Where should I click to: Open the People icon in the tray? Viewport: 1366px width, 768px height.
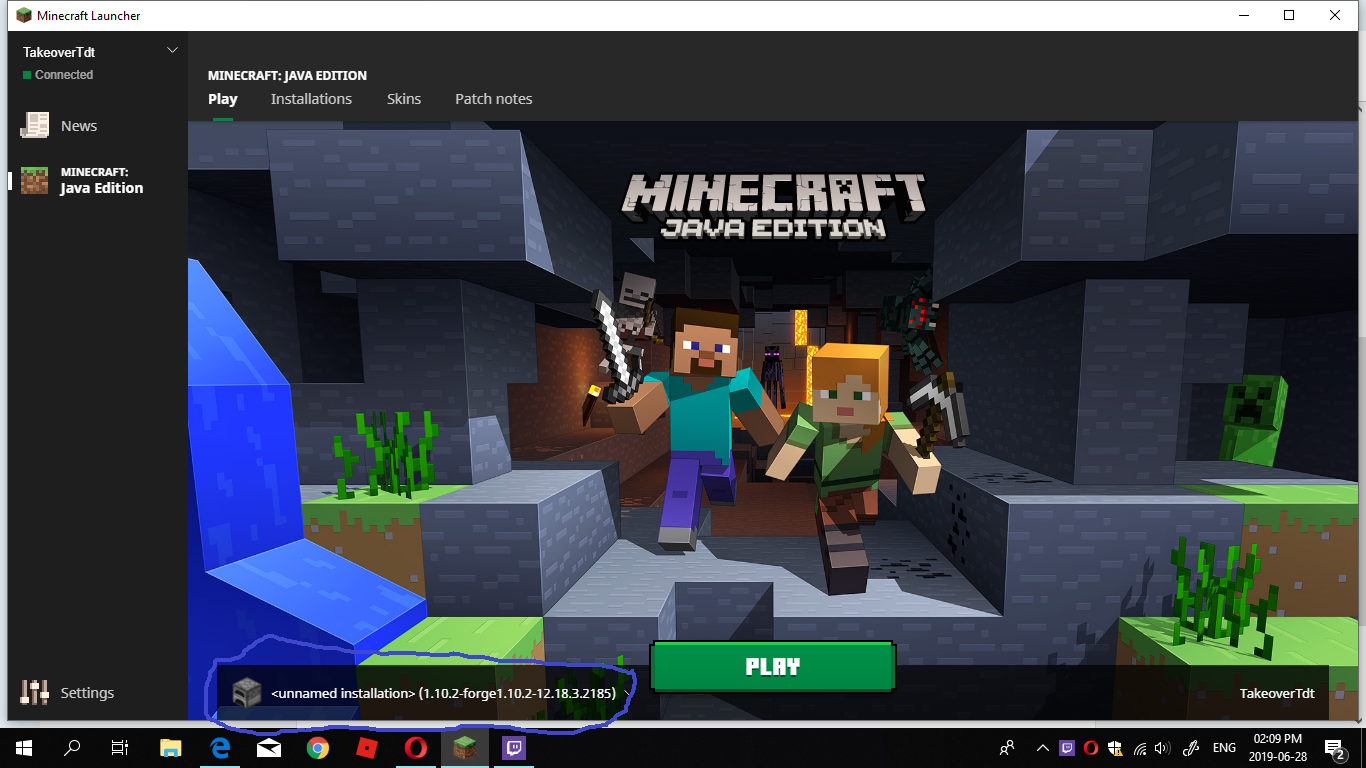(x=1007, y=748)
